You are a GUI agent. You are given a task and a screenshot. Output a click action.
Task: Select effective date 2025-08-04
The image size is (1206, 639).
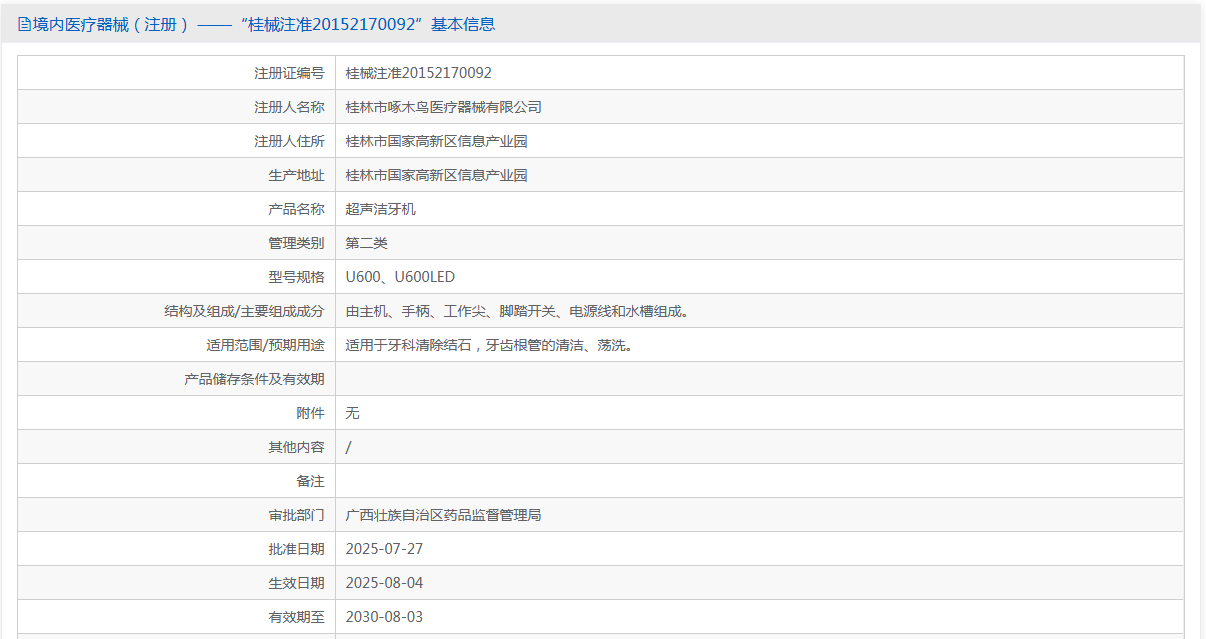click(384, 583)
